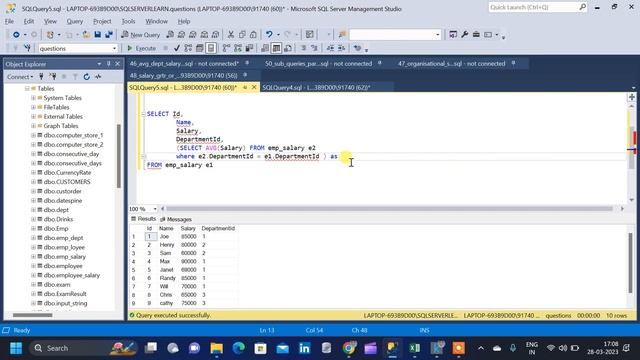Click the Query Options icon

pos(199,48)
